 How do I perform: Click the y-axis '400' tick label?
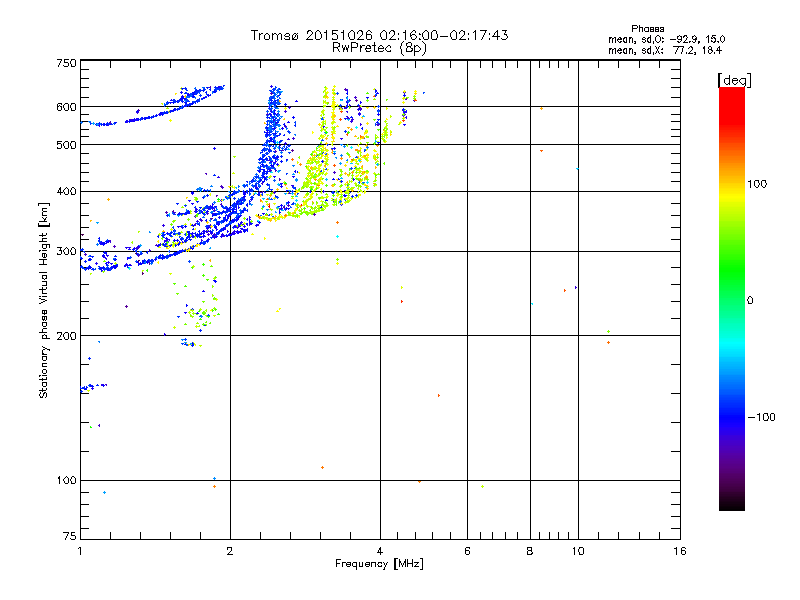[66, 192]
